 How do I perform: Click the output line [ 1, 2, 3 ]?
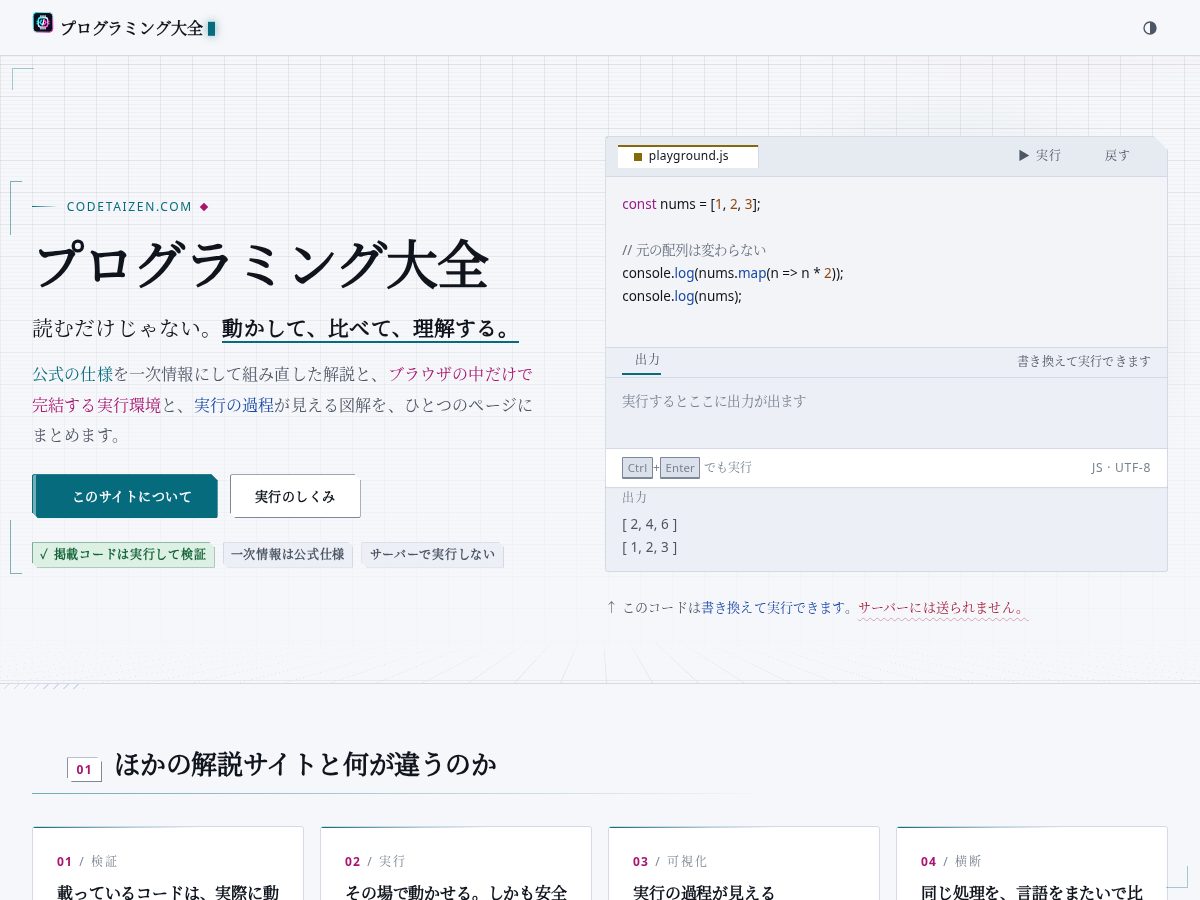click(650, 547)
